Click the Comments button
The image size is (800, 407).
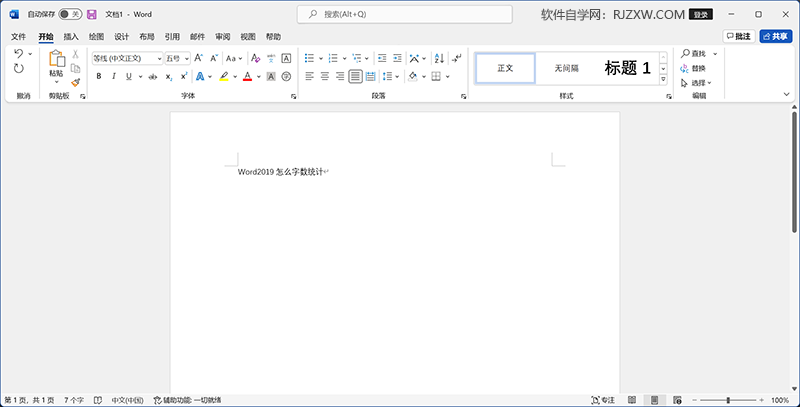tap(739, 36)
